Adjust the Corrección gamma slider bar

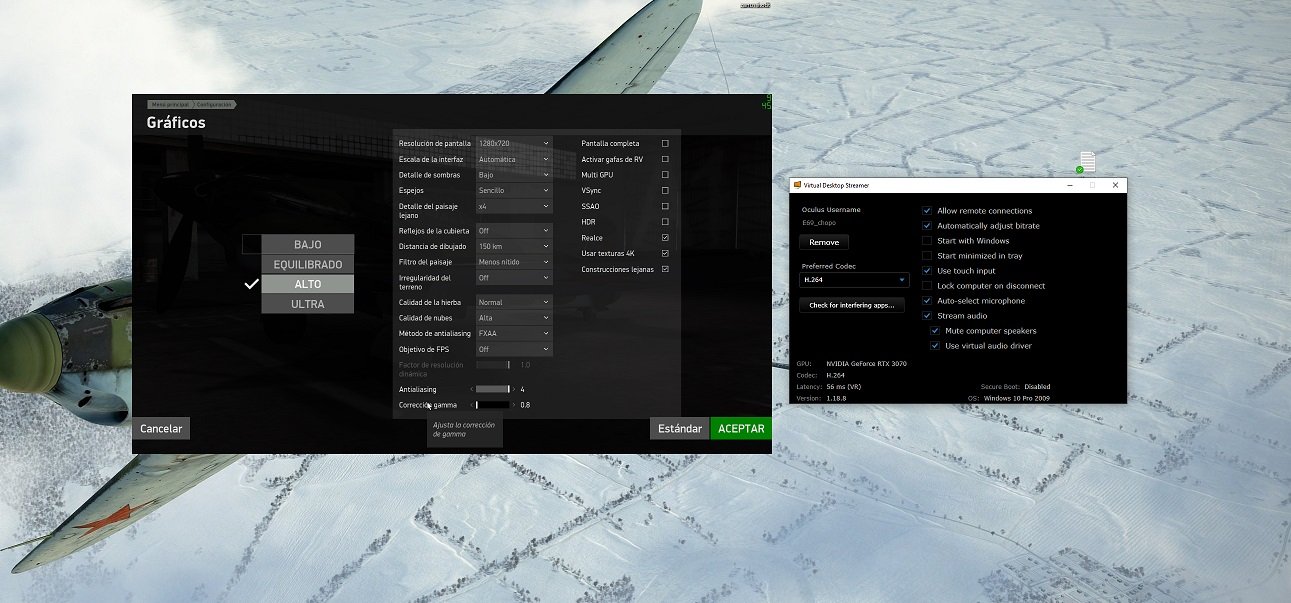pos(493,405)
